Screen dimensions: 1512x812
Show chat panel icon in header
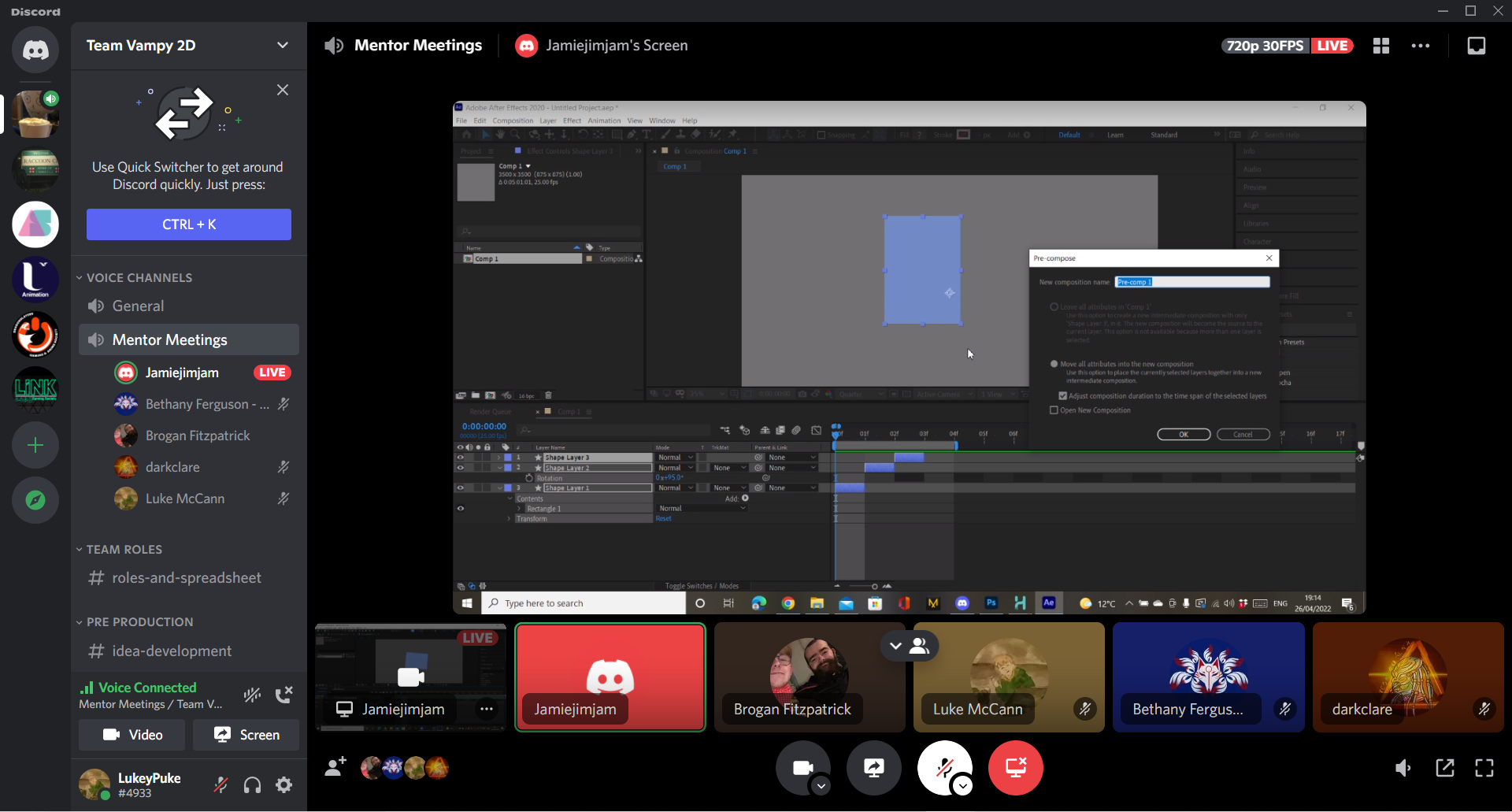[x=1477, y=46]
